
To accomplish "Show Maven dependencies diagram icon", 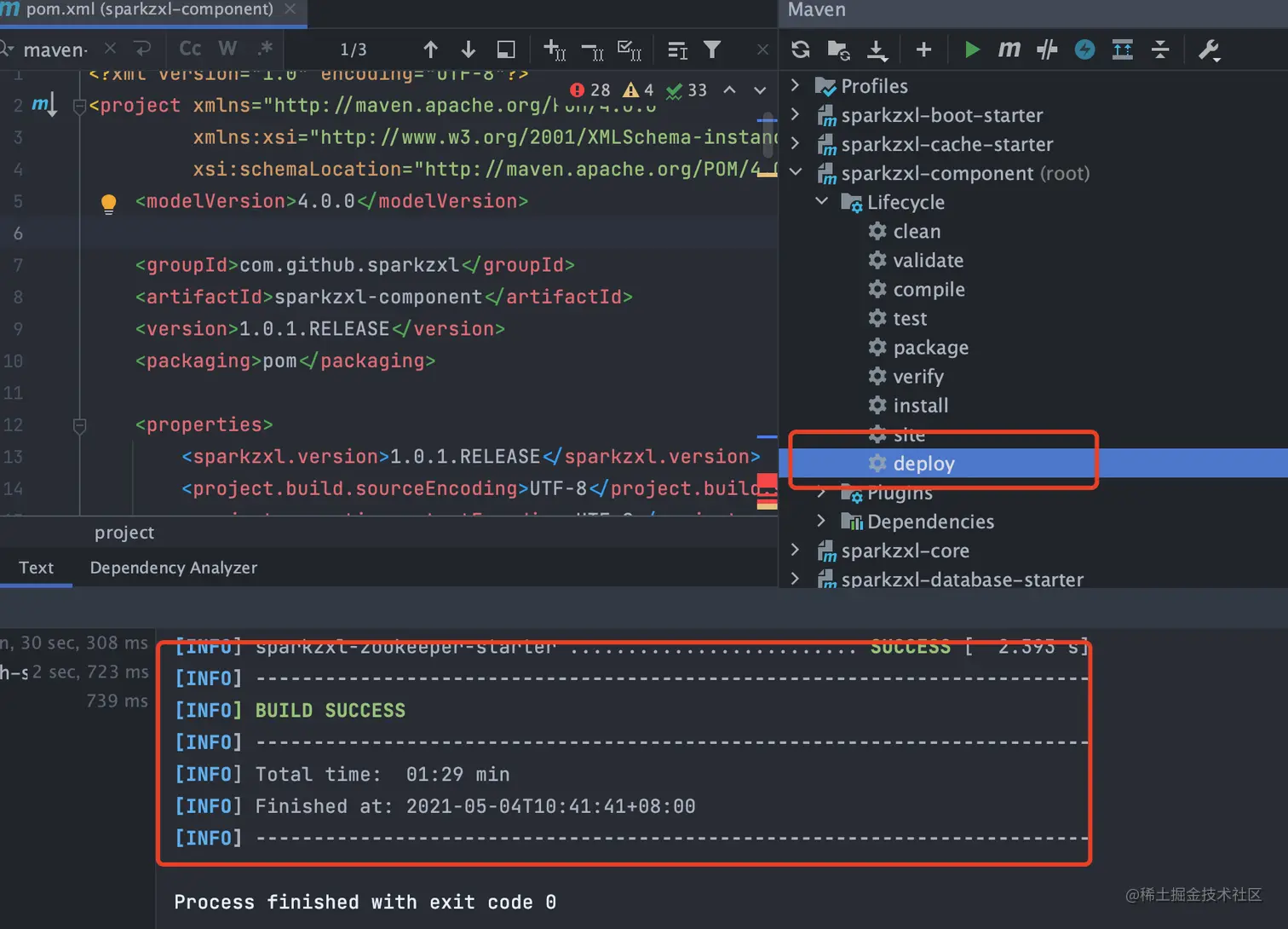I will pos(1123,49).
